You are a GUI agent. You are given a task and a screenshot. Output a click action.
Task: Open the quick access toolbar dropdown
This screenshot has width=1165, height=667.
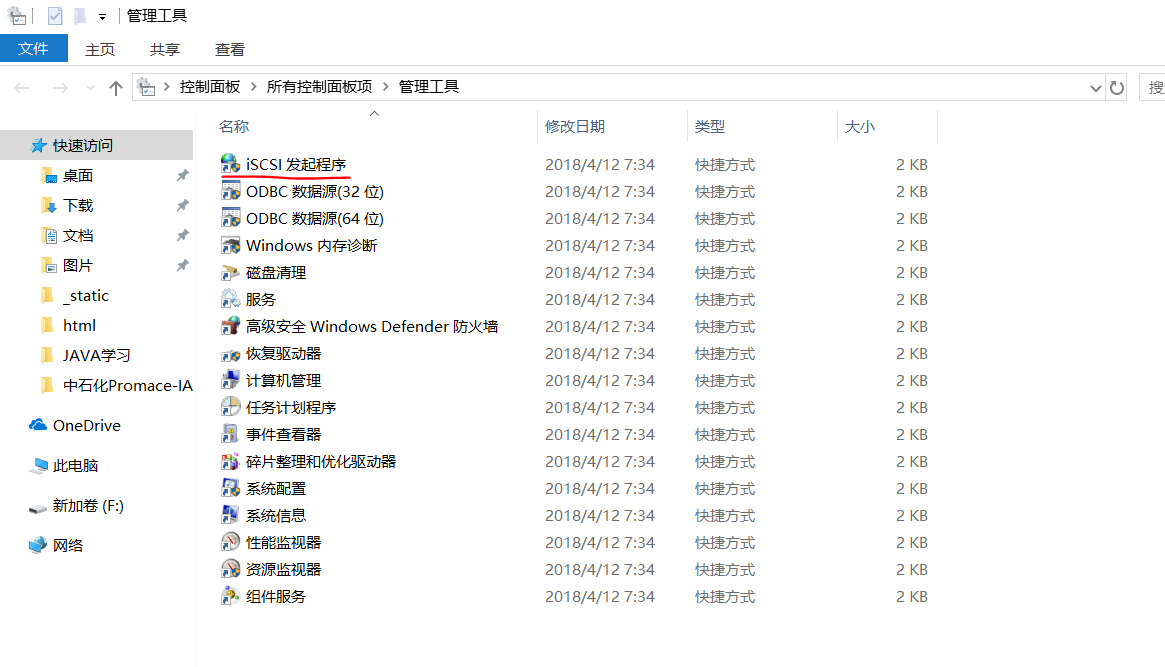pyautogui.click(x=103, y=16)
